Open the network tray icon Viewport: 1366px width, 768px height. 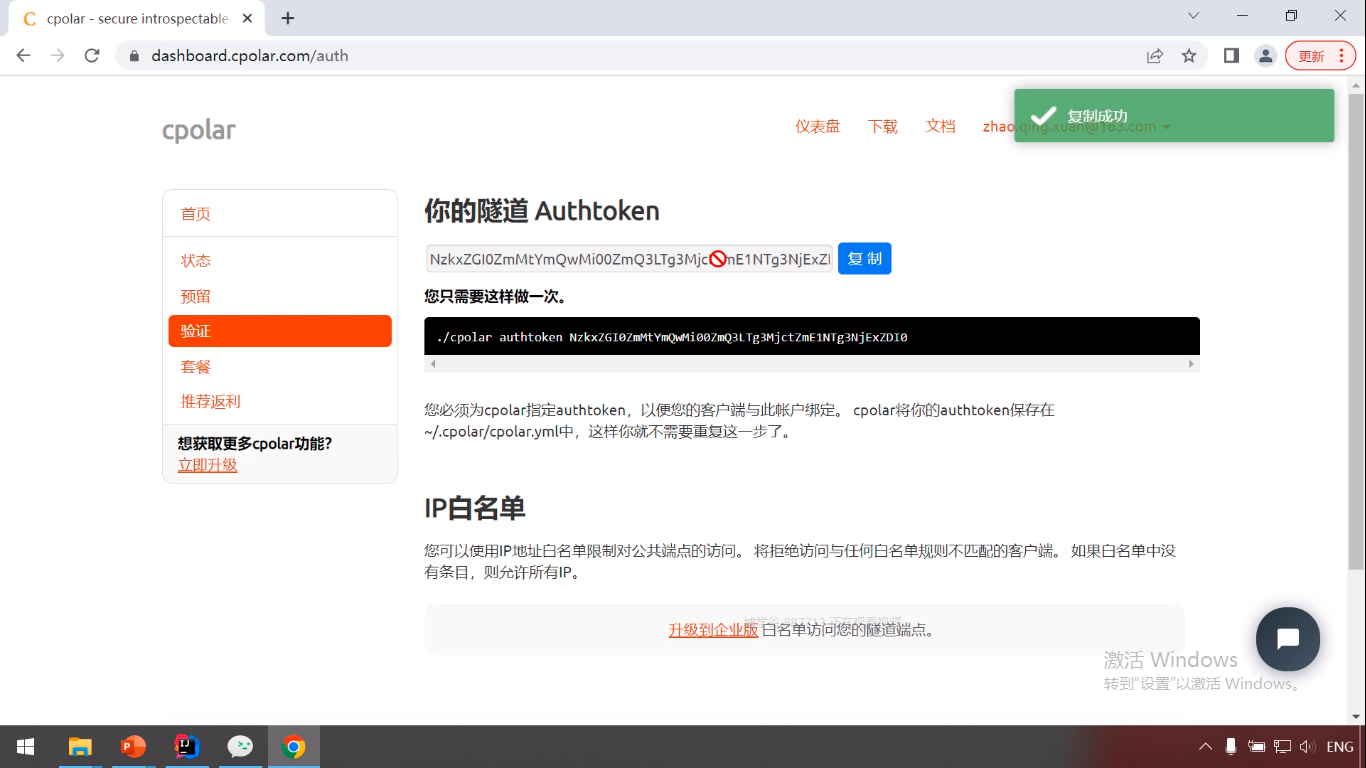[1282, 747]
